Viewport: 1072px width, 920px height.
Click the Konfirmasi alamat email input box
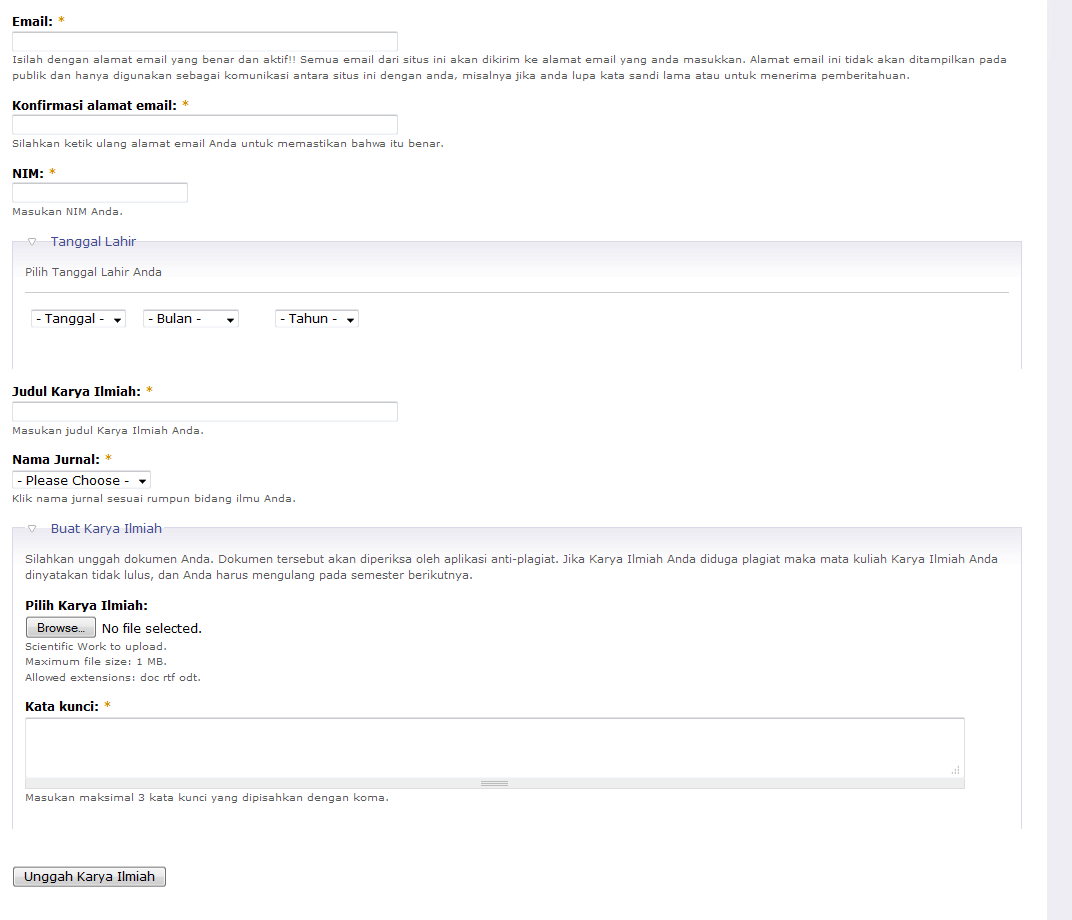tap(205, 125)
